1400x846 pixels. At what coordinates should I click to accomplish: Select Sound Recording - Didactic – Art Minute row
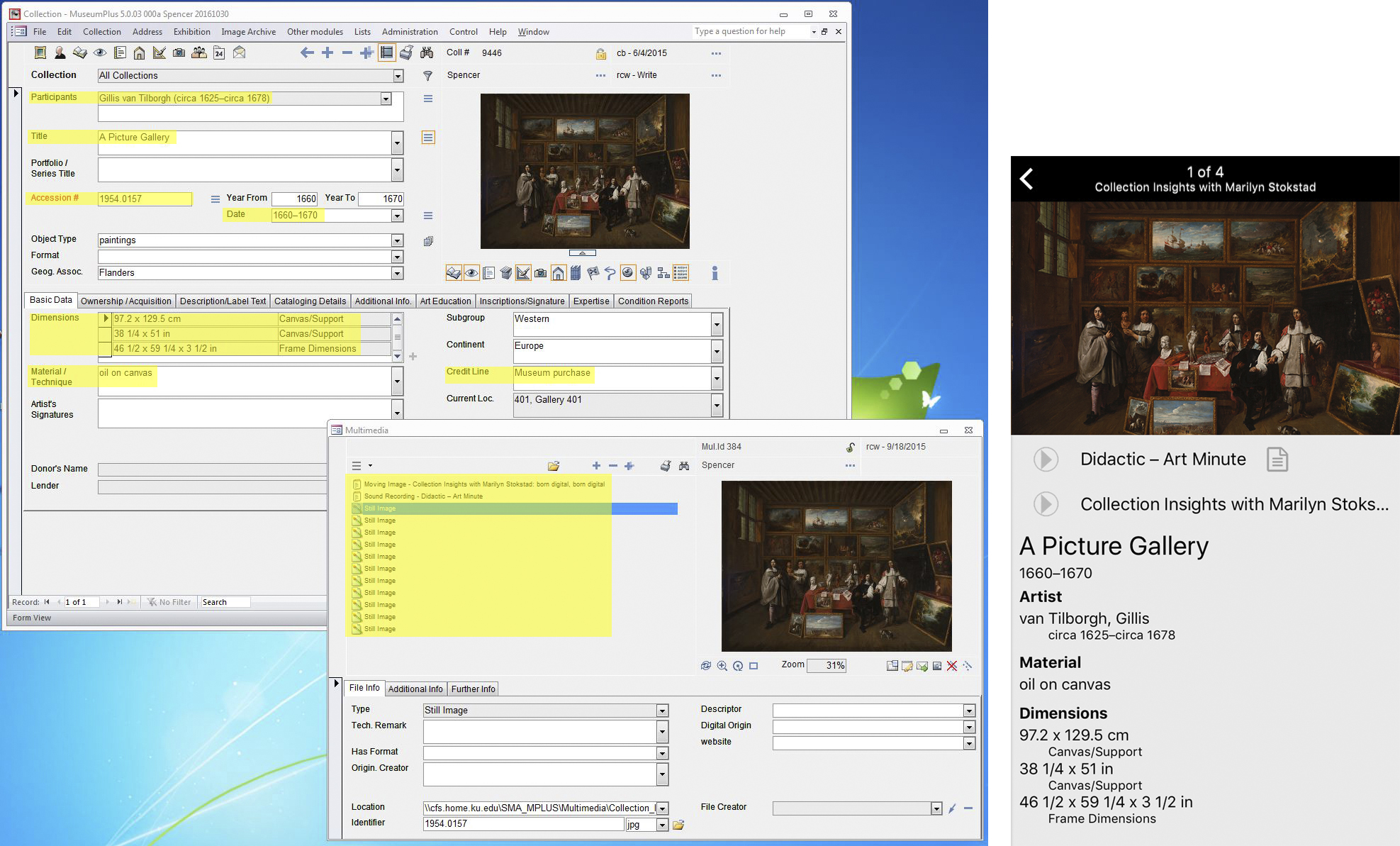coord(423,496)
